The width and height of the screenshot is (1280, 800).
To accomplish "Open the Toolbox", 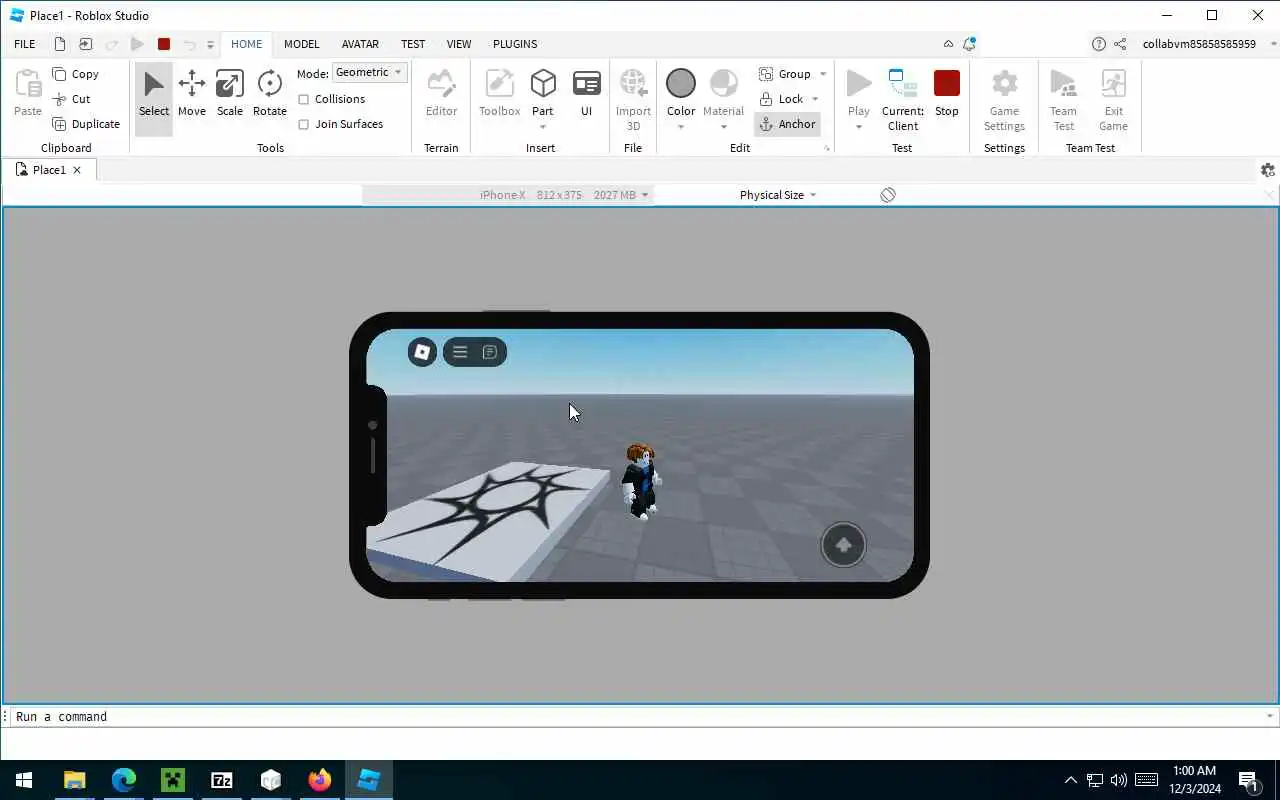I will (x=499, y=95).
